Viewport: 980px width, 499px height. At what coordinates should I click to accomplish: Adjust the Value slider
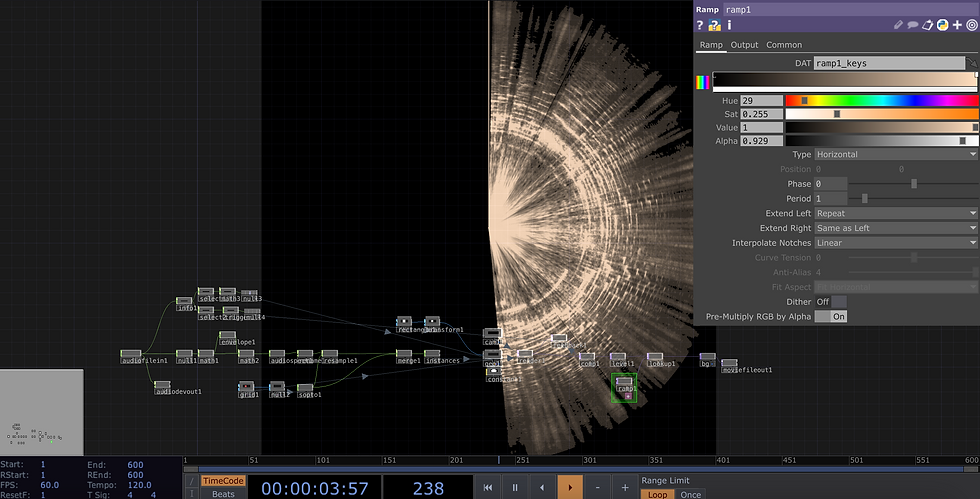click(882, 128)
